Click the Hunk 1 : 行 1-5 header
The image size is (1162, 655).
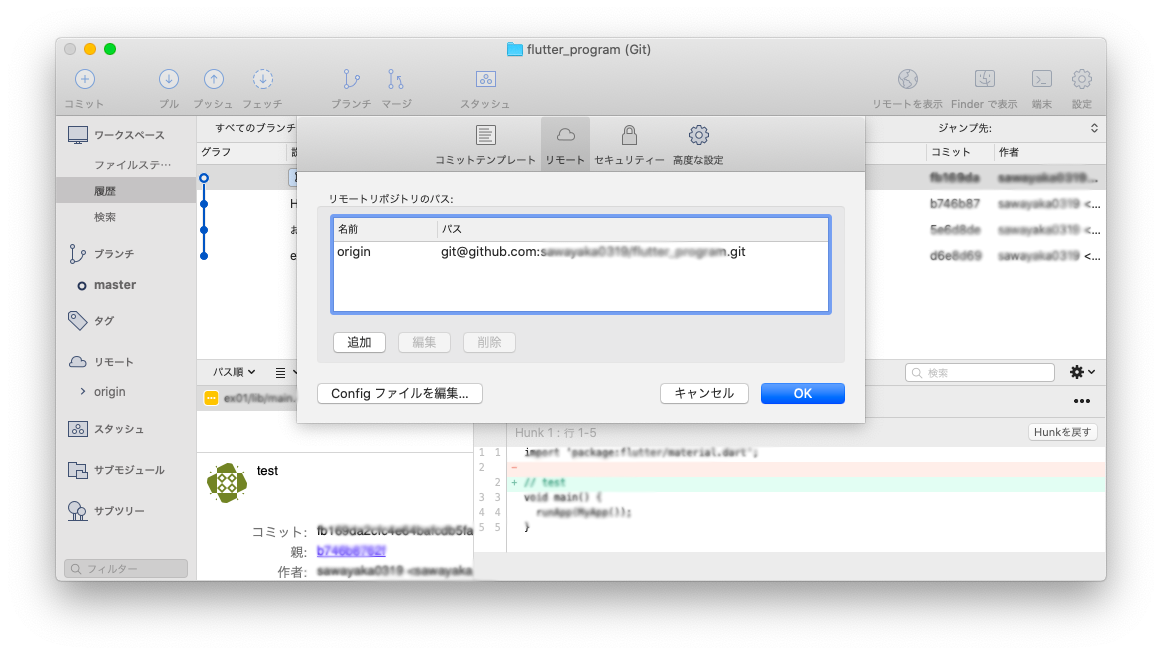[556, 433]
